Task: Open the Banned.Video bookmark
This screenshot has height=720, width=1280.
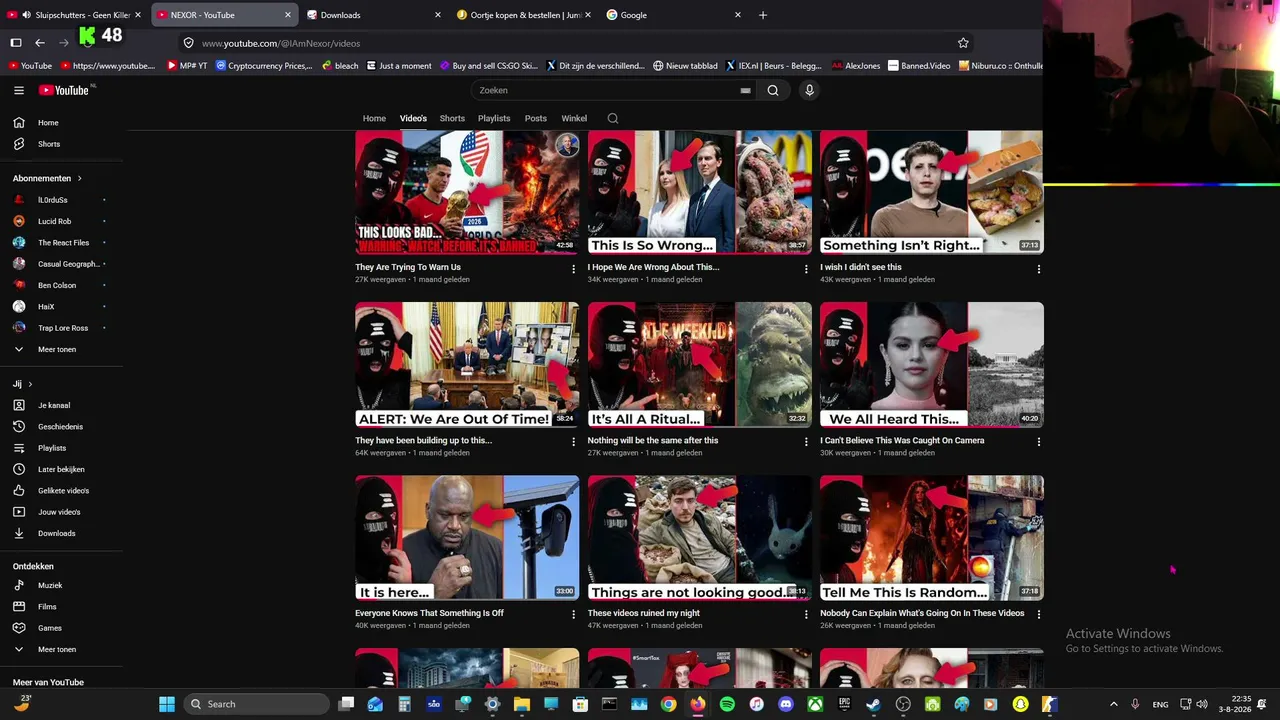Action: [x=919, y=66]
